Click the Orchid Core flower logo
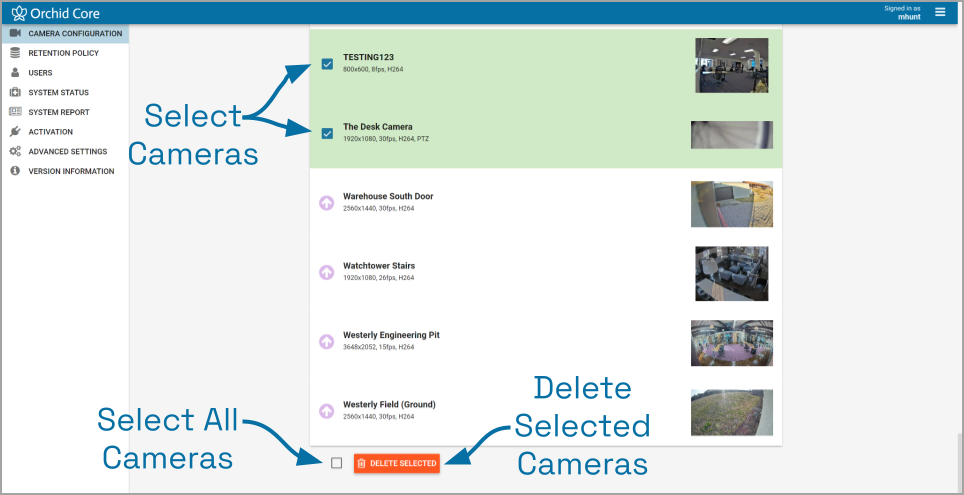The height and width of the screenshot is (495, 964). 19,13
